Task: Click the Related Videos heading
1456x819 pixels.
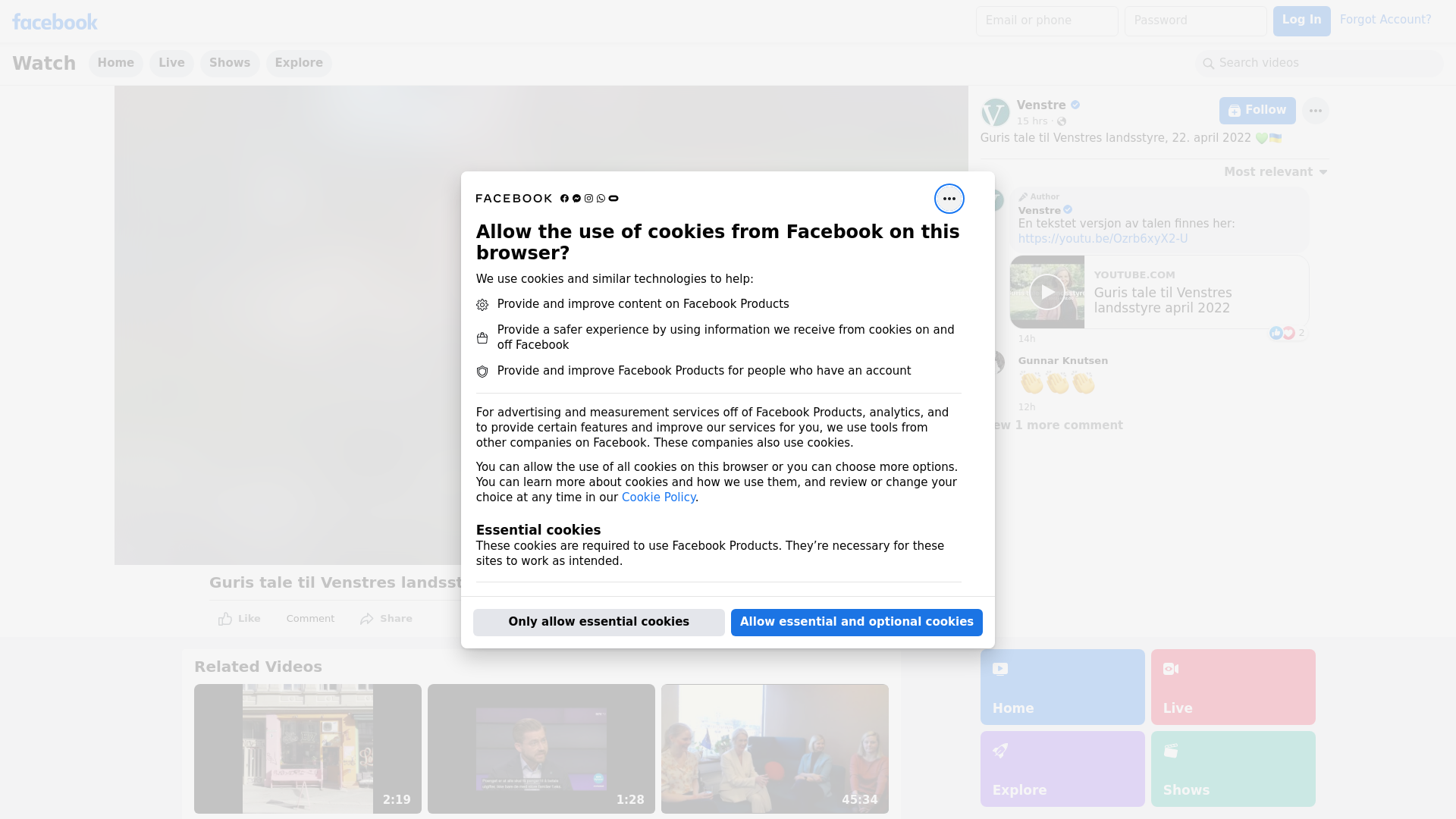Action: click(x=258, y=667)
